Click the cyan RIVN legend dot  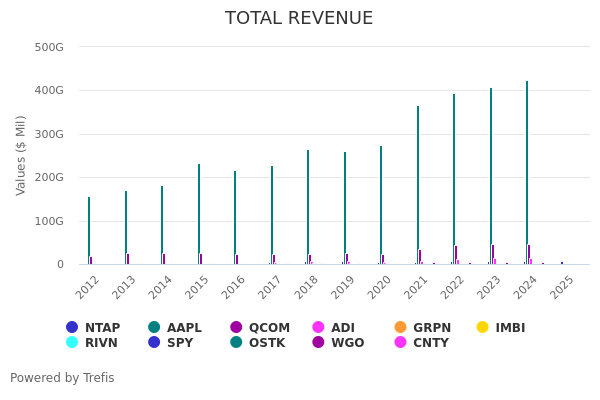(72, 343)
